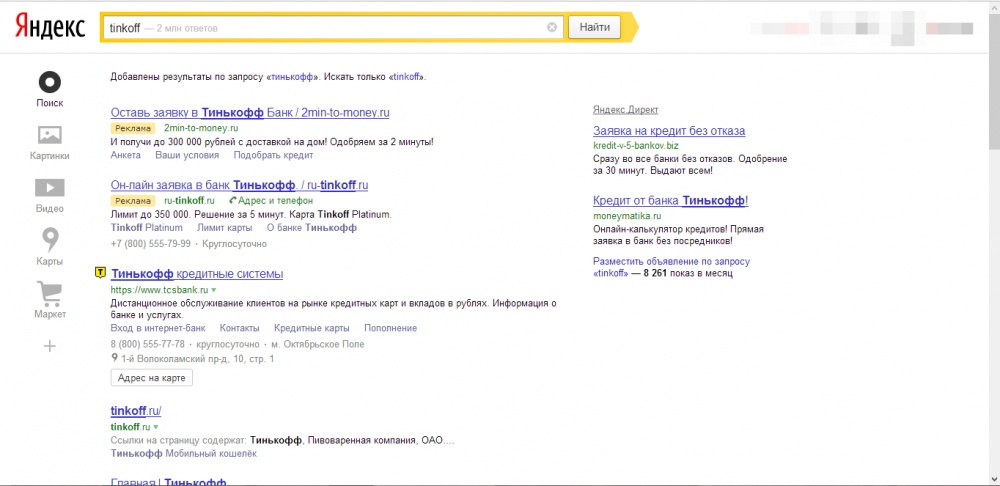This screenshot has width=1000, height=486.
Task: Open Оставь заявку в Тинькофф Банк ad
Action: point(250,113)
